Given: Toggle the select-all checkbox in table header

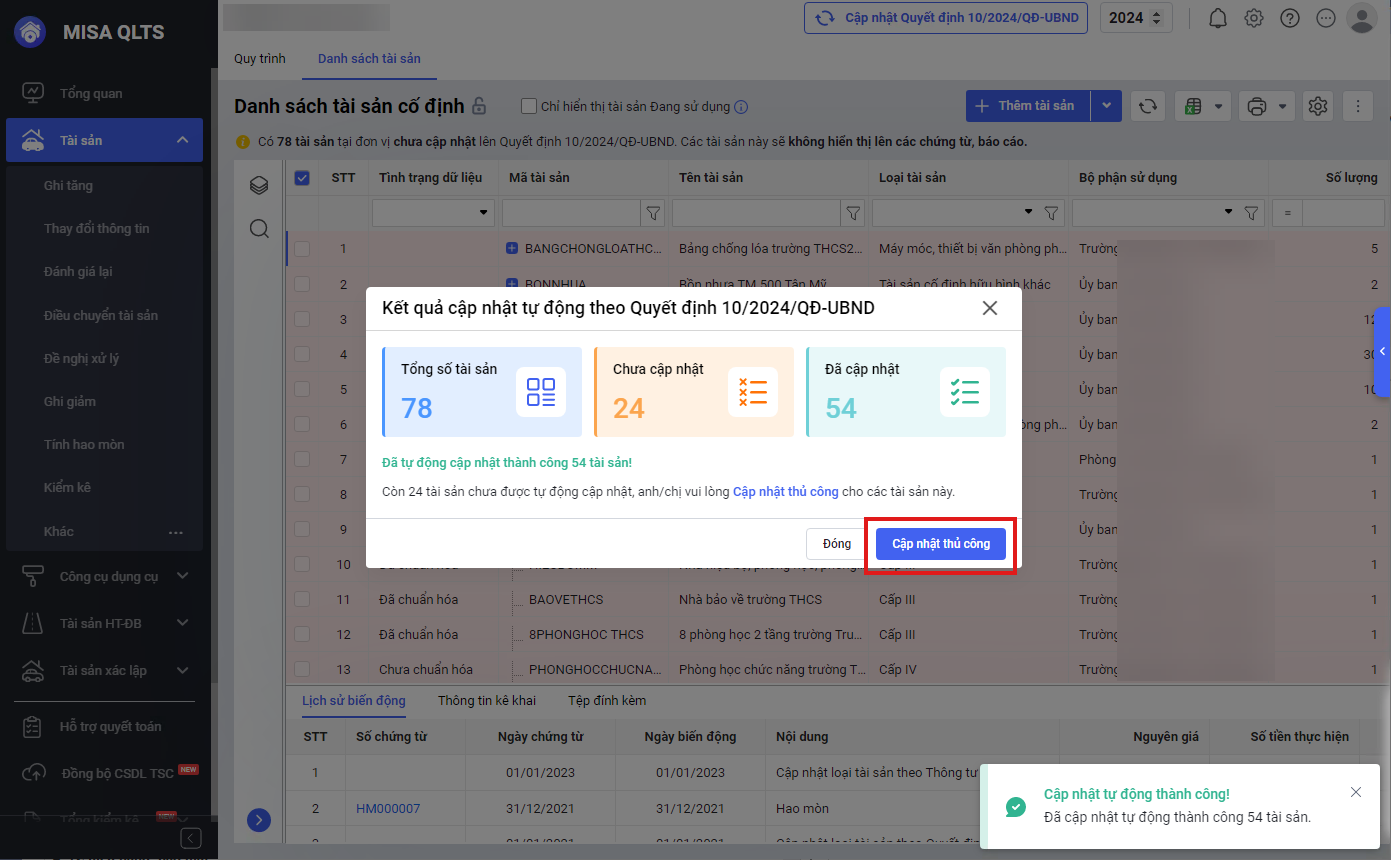Looking at the screenshot, I should point(302,178).
